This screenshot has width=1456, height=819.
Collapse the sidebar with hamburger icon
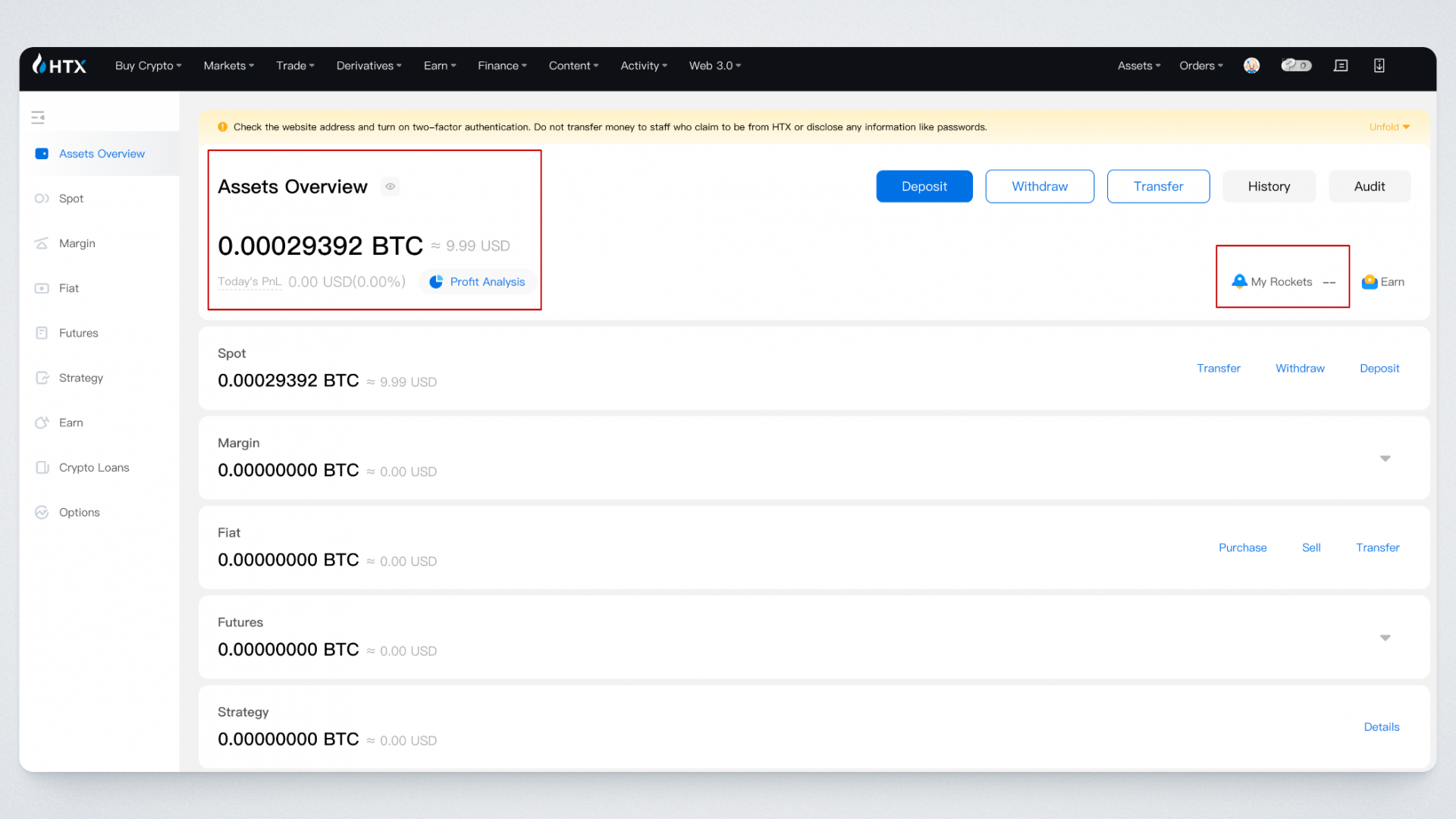coord(38,118)
